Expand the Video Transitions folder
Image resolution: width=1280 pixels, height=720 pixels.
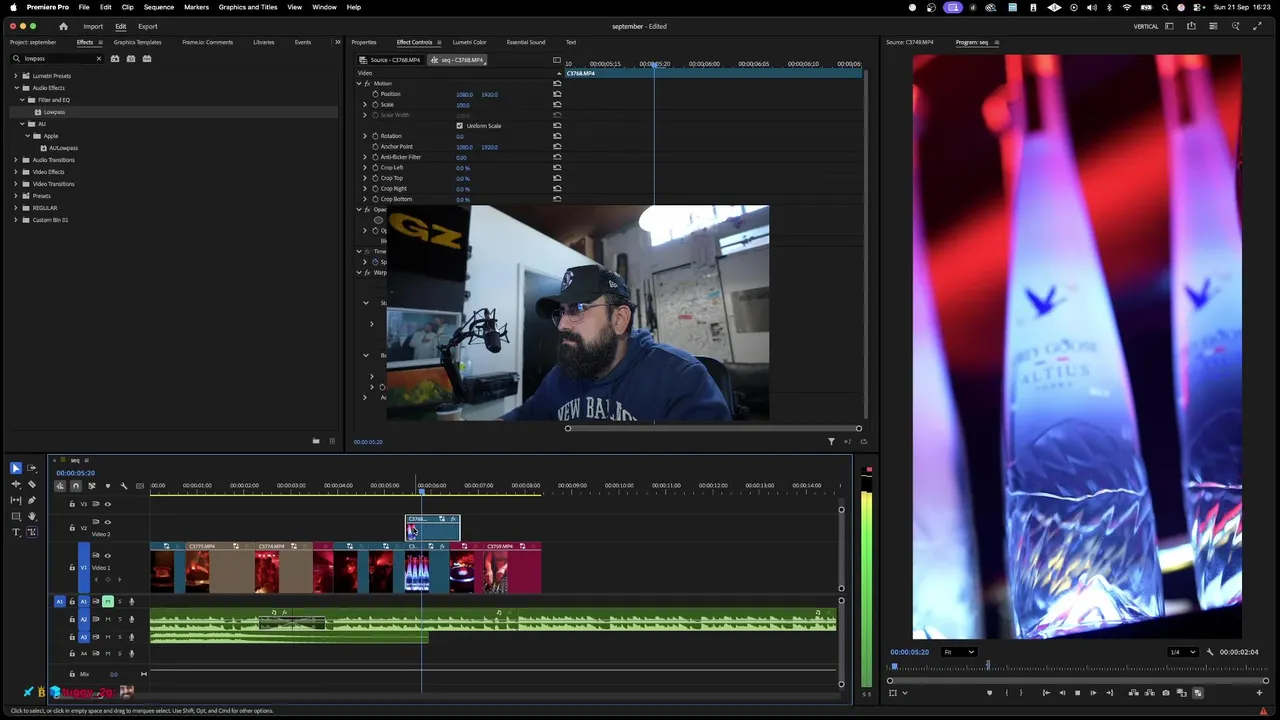click(17, 184)
